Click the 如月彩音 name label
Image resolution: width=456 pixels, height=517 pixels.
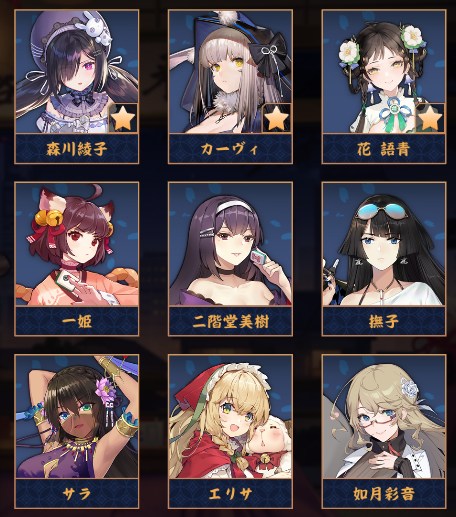coord(384,493)
